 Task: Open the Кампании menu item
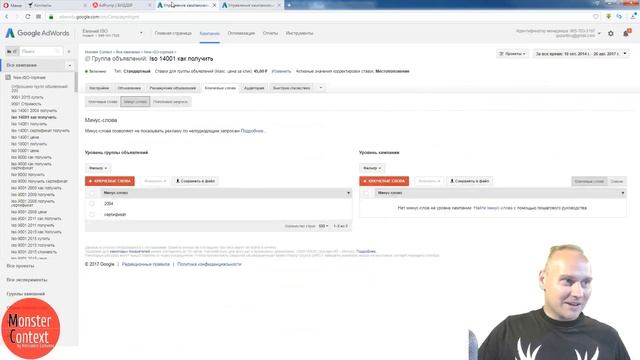(x=209, y=33)
